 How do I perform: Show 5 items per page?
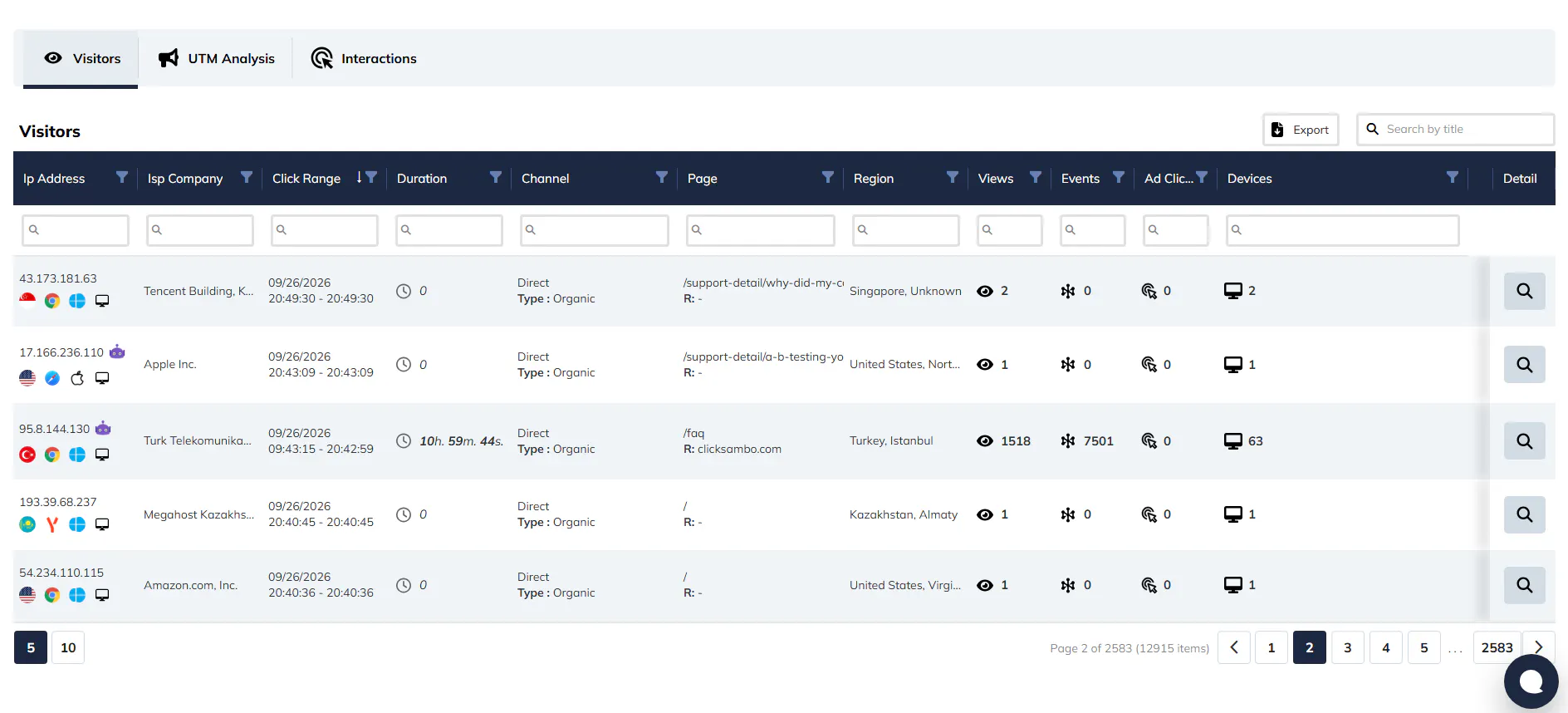click(x=31, y=647)
